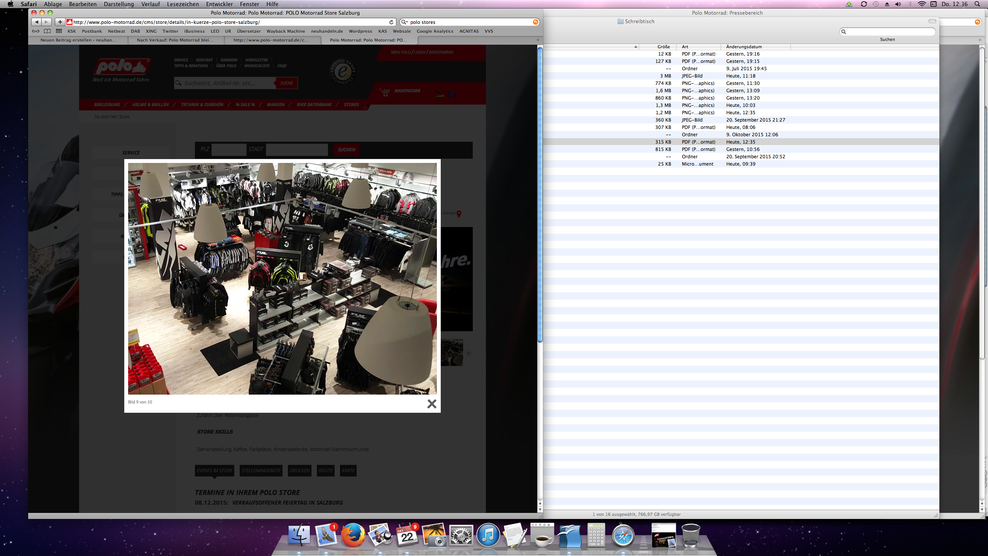The height and width of the screenshot is (556, 988).
Task: Open iPhoto from the Dock
Action: [434, 535]
